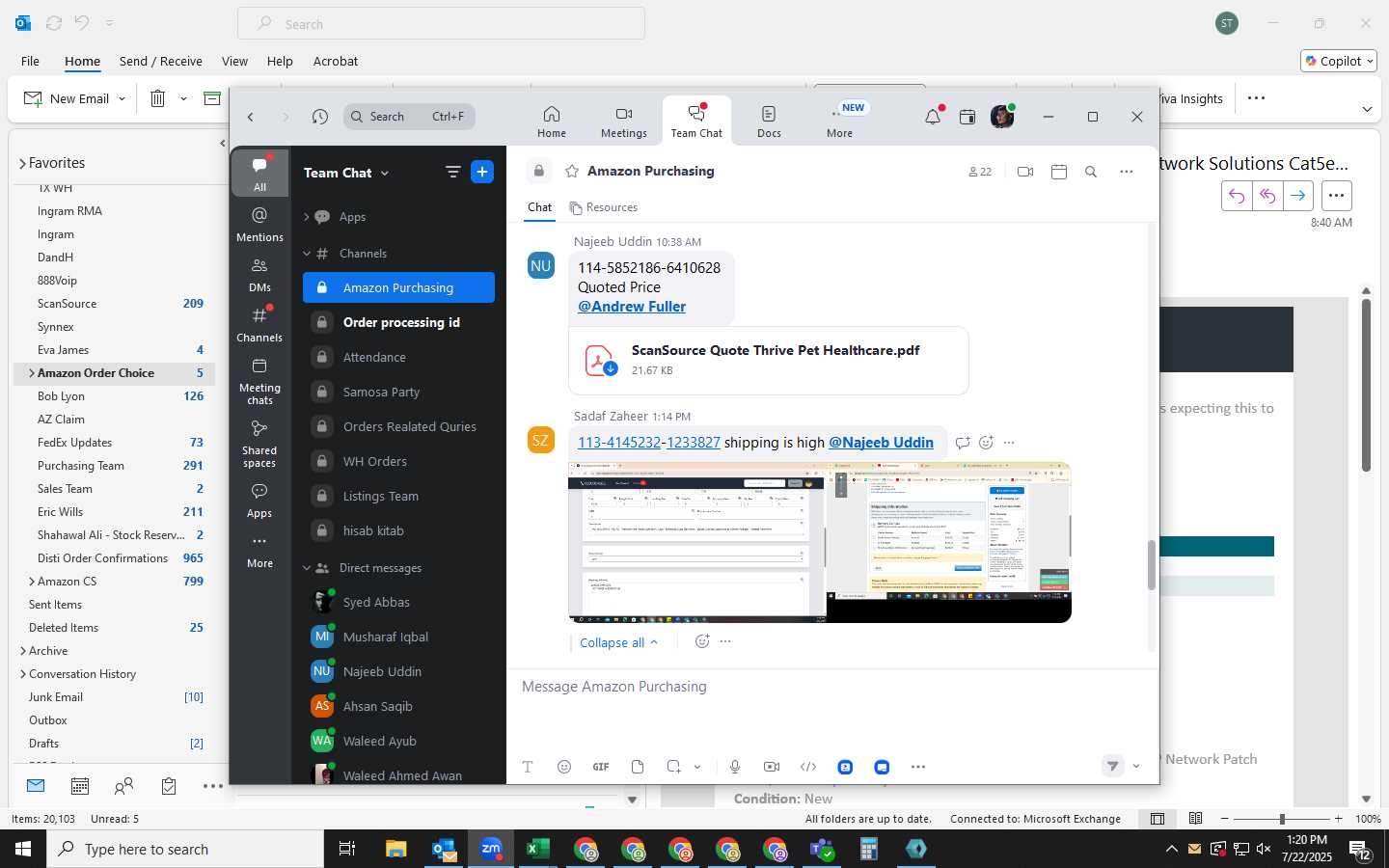Open the Zoom calendar icon near the profile picture

967,117
